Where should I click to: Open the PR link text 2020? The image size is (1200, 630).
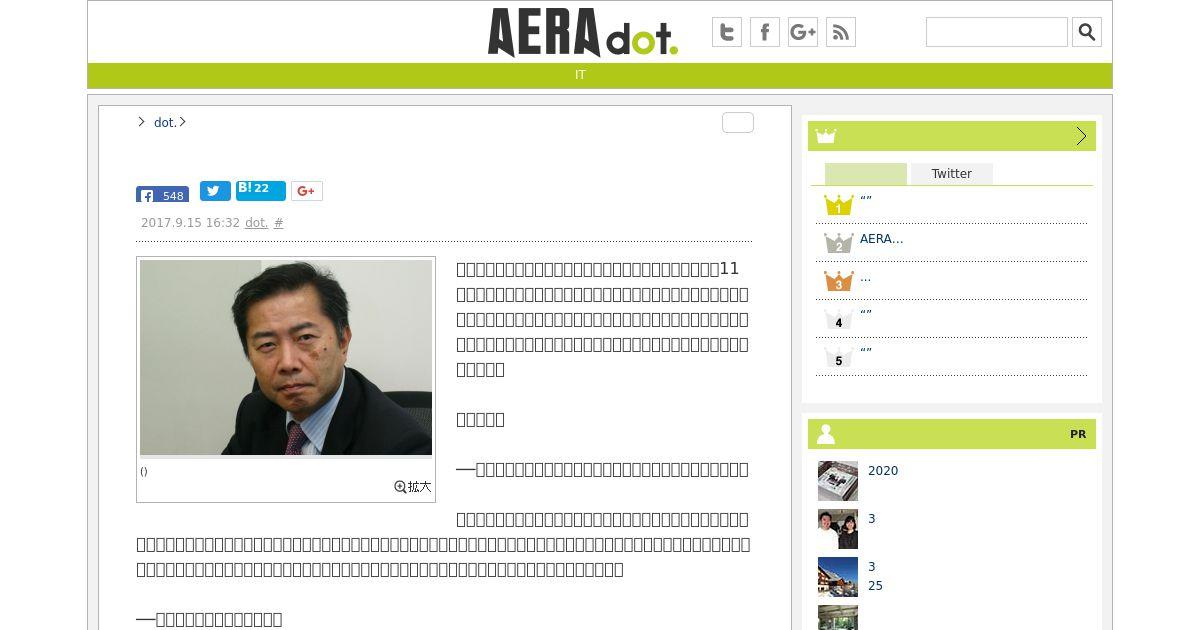tap(883, 471)
